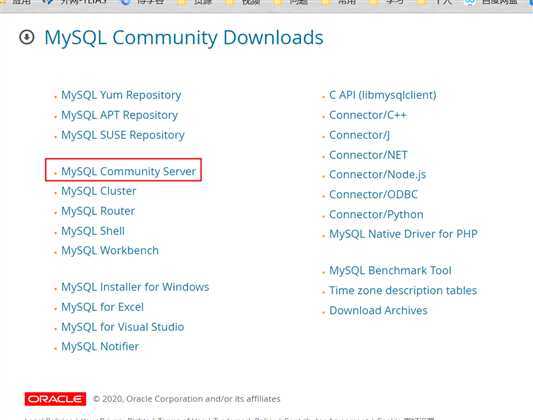The width and height of the screenshot is (533, 420).
Task: Open the MySQL SUSE Repository link
Action: (123, 135)
